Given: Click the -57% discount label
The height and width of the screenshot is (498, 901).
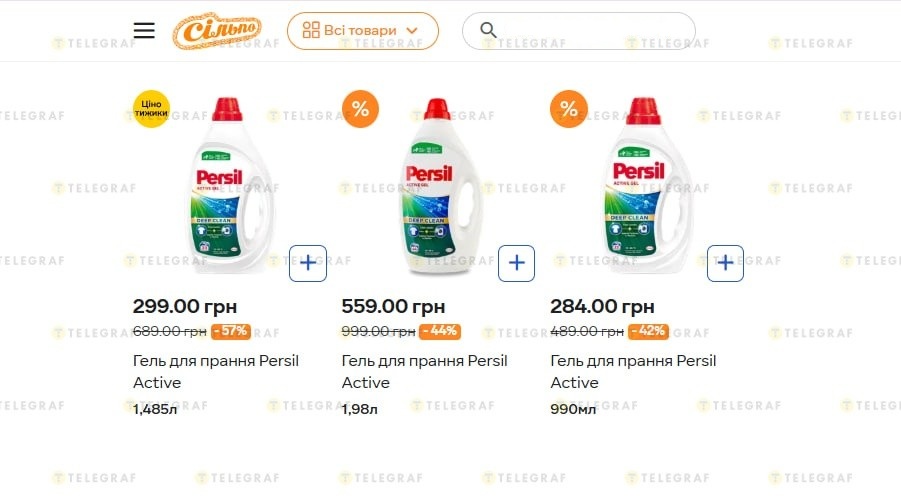Looking at the screenshot, I should tap(231, 331).
